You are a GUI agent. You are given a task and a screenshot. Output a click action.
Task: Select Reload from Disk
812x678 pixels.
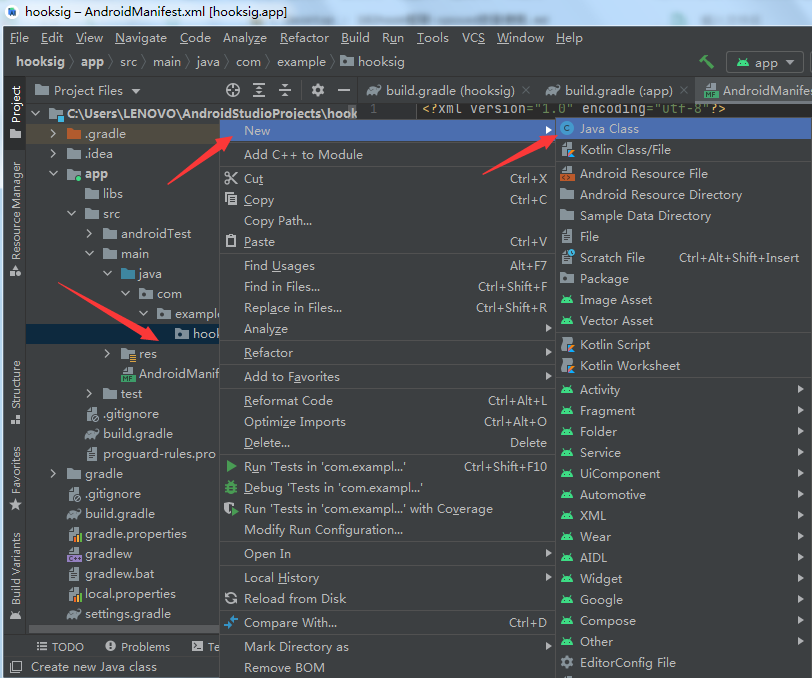click(387, 599)
